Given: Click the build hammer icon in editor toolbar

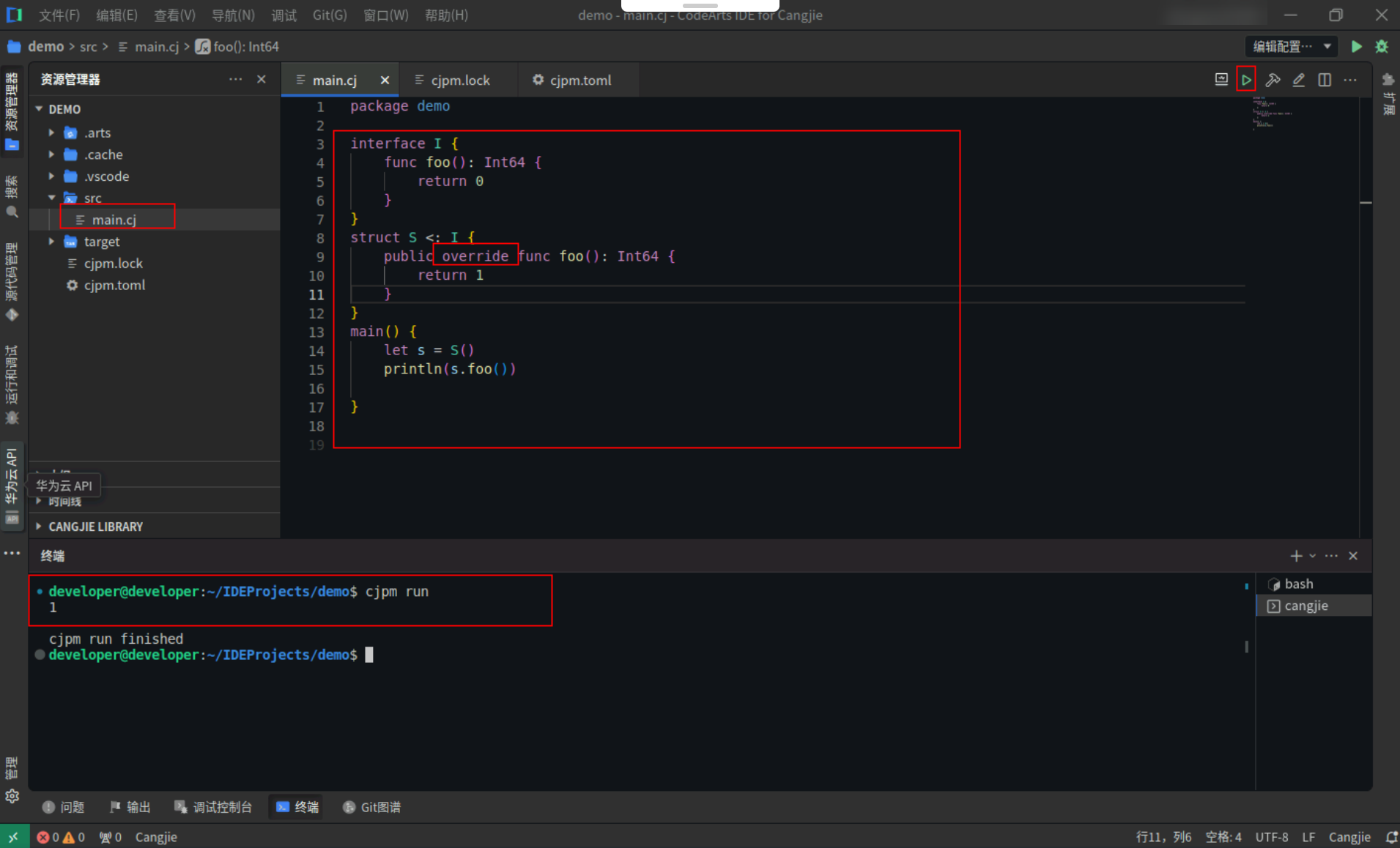Looking at the screenshot, I should (1273, 80).
